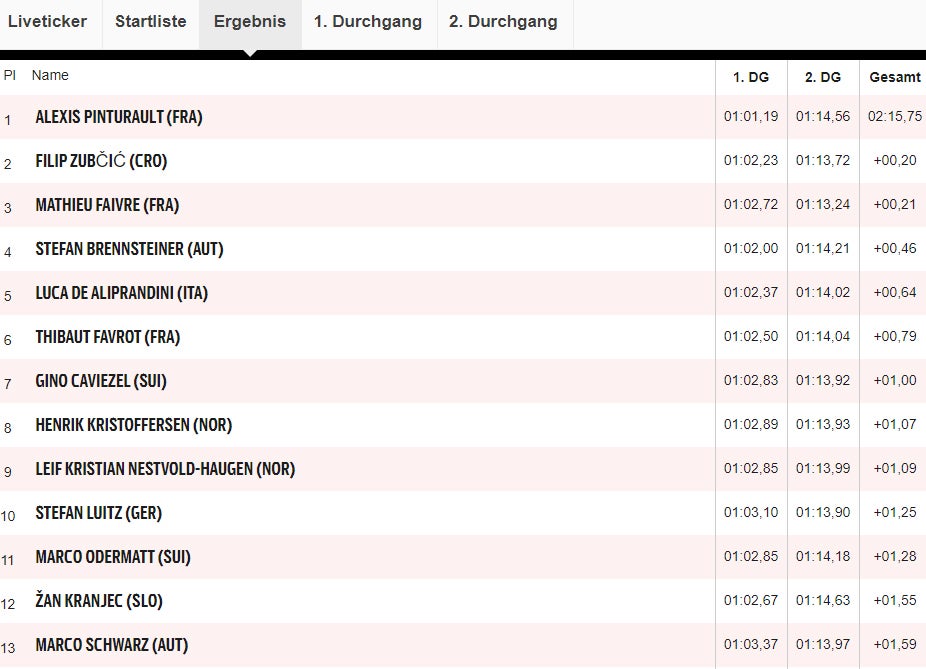Click the 1. DG column header
926x669 pixels.
[x=751, y=77]
